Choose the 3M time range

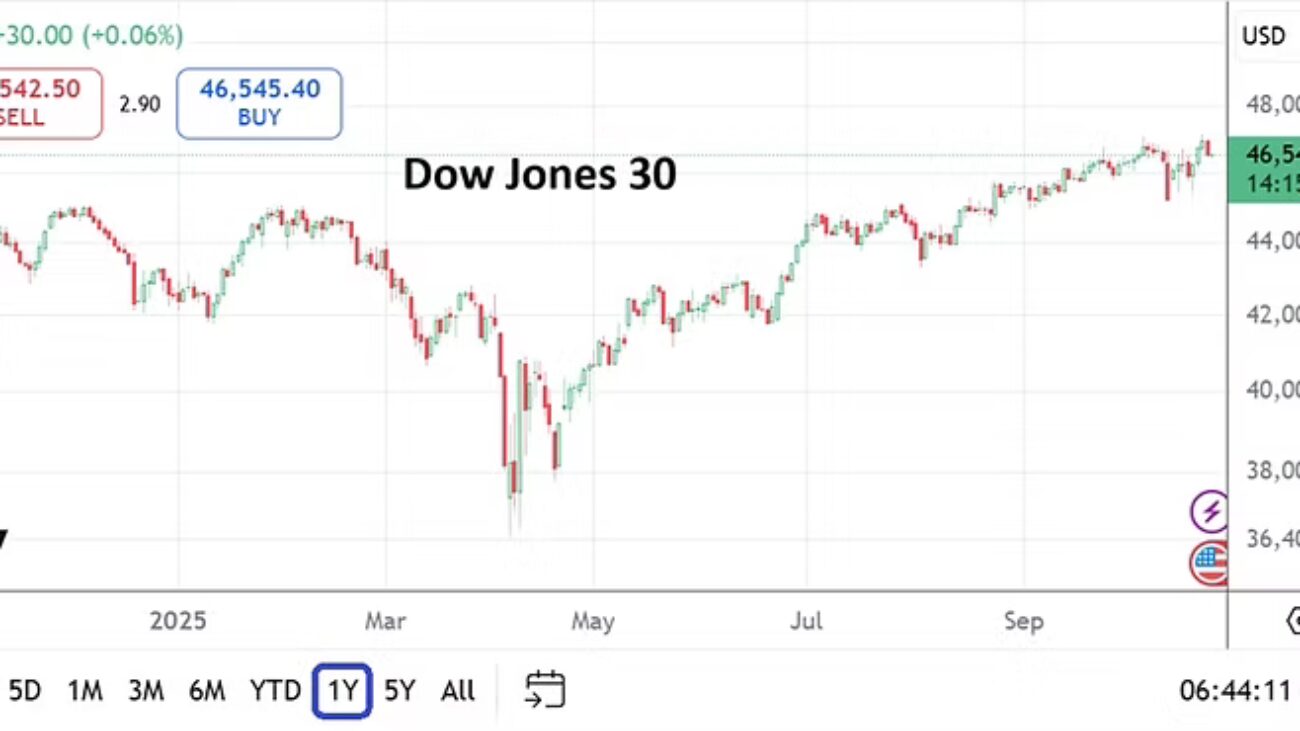[x=146, y=690]
